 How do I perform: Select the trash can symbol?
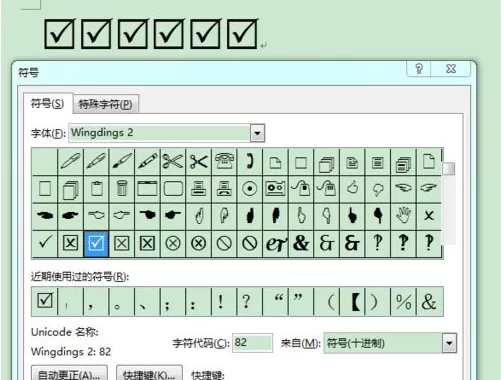click(x=122, y=189)
